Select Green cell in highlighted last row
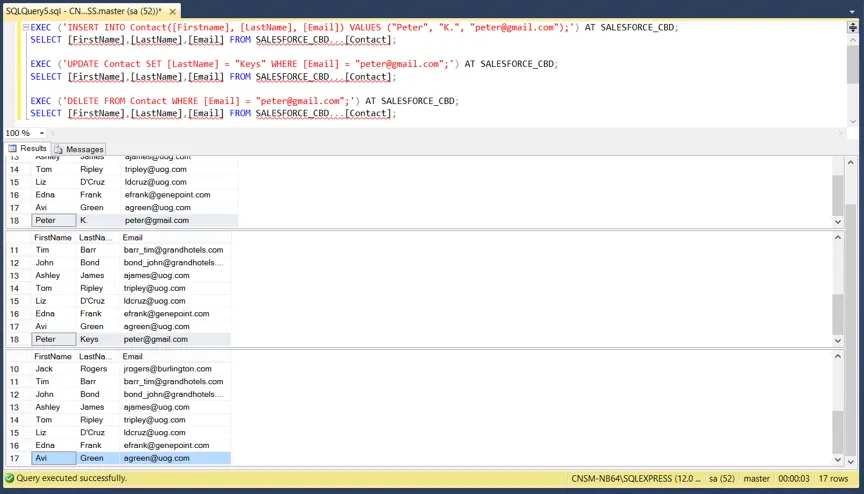 pyautogui.click(x=98, y=458)
